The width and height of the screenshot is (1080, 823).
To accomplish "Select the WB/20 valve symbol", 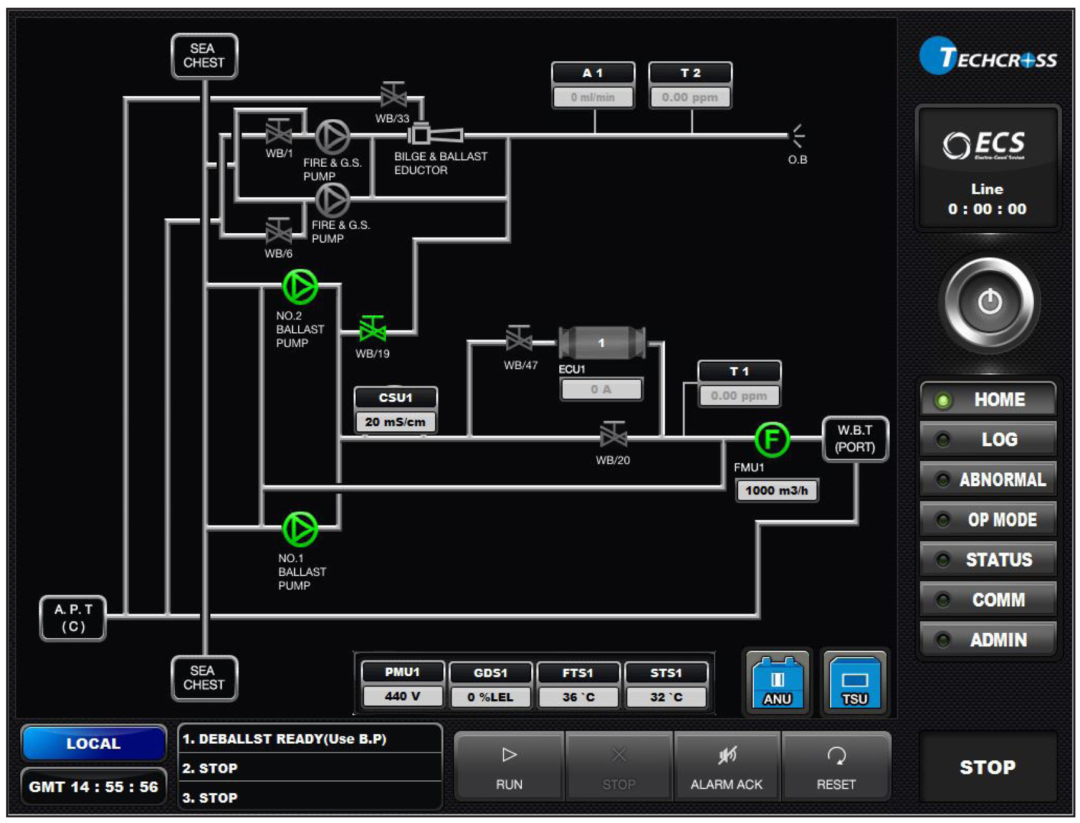I will click(x=612, y=436).
